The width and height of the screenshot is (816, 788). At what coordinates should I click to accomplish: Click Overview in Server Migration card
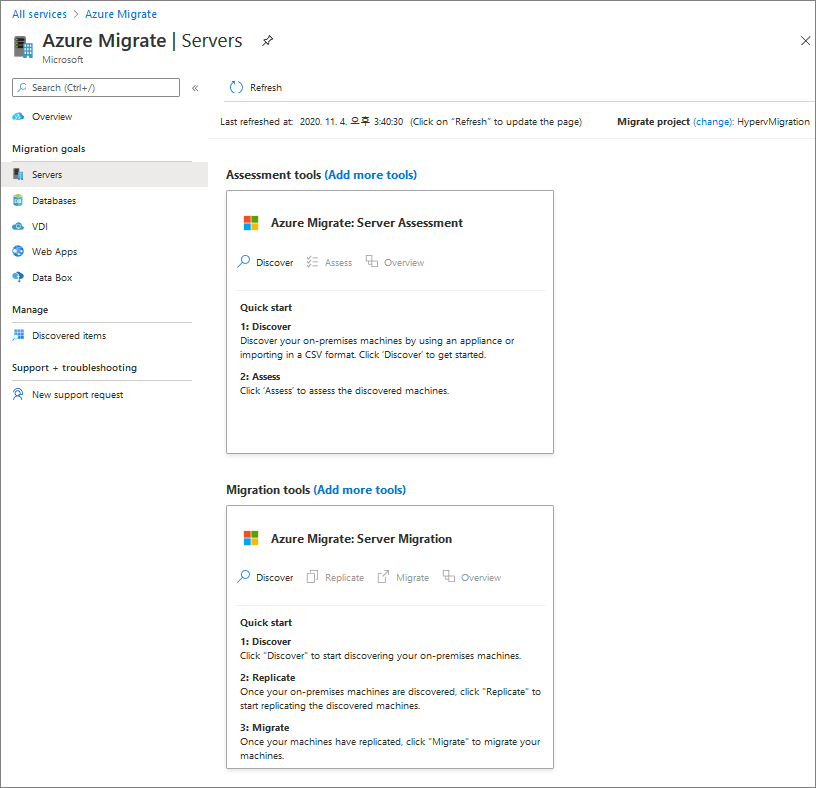[x=481, y=578]
